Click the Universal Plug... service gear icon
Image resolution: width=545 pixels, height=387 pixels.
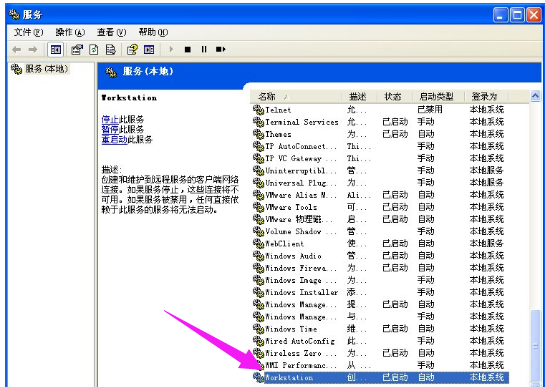(x=258, y=183)
